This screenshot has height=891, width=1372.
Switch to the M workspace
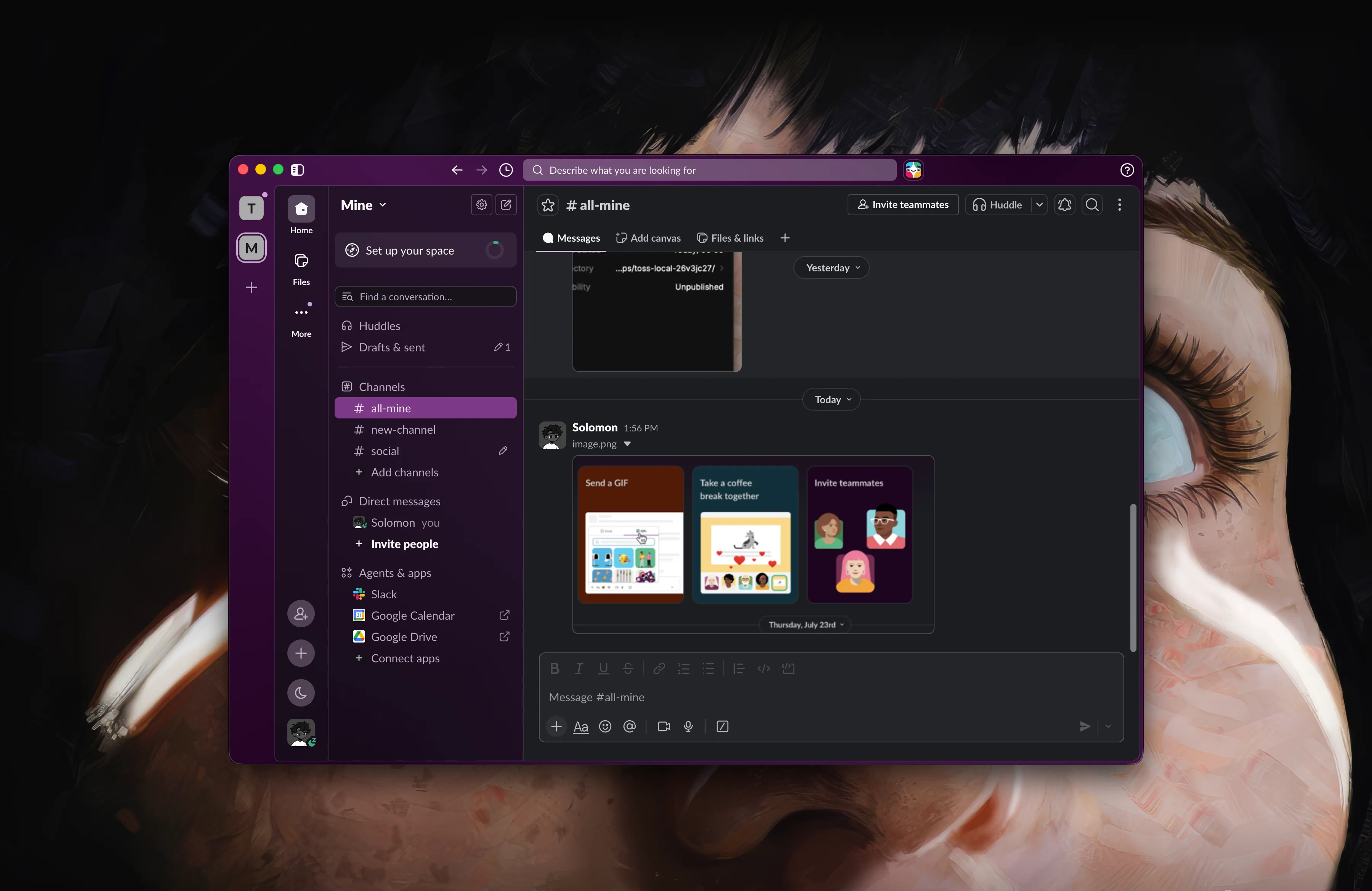[251, 248]
